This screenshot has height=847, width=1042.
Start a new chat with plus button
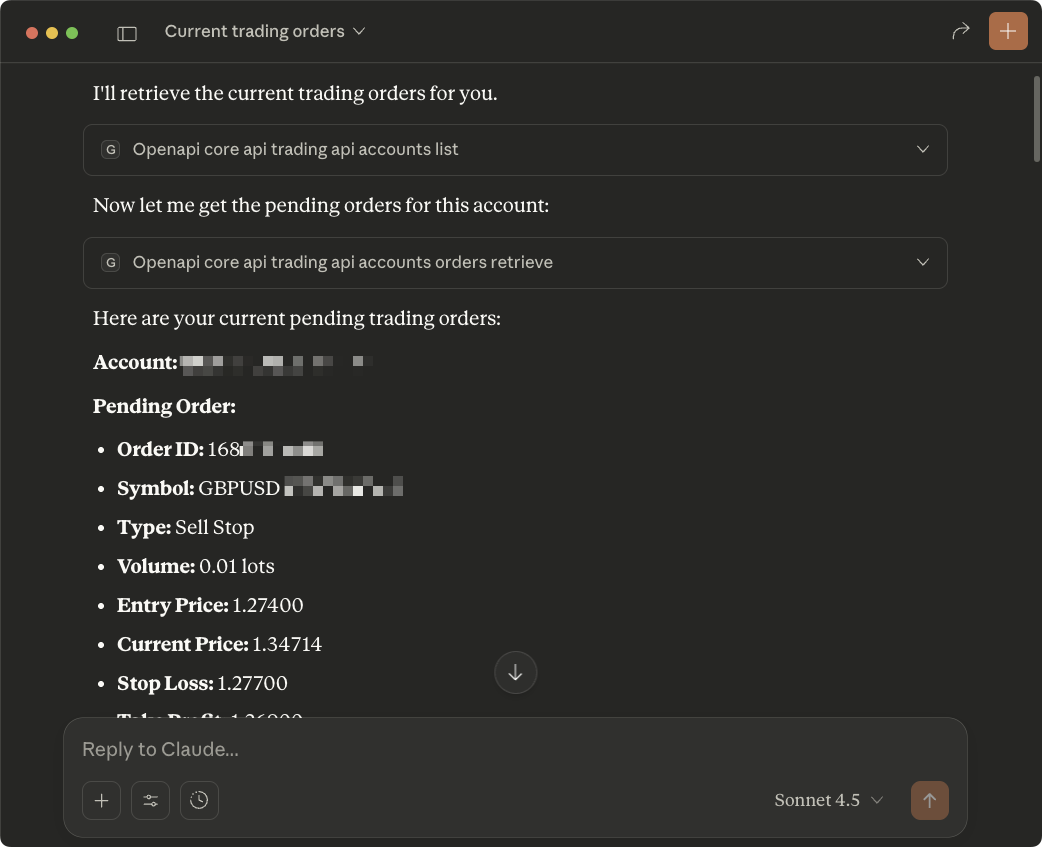pos(1007,32)
